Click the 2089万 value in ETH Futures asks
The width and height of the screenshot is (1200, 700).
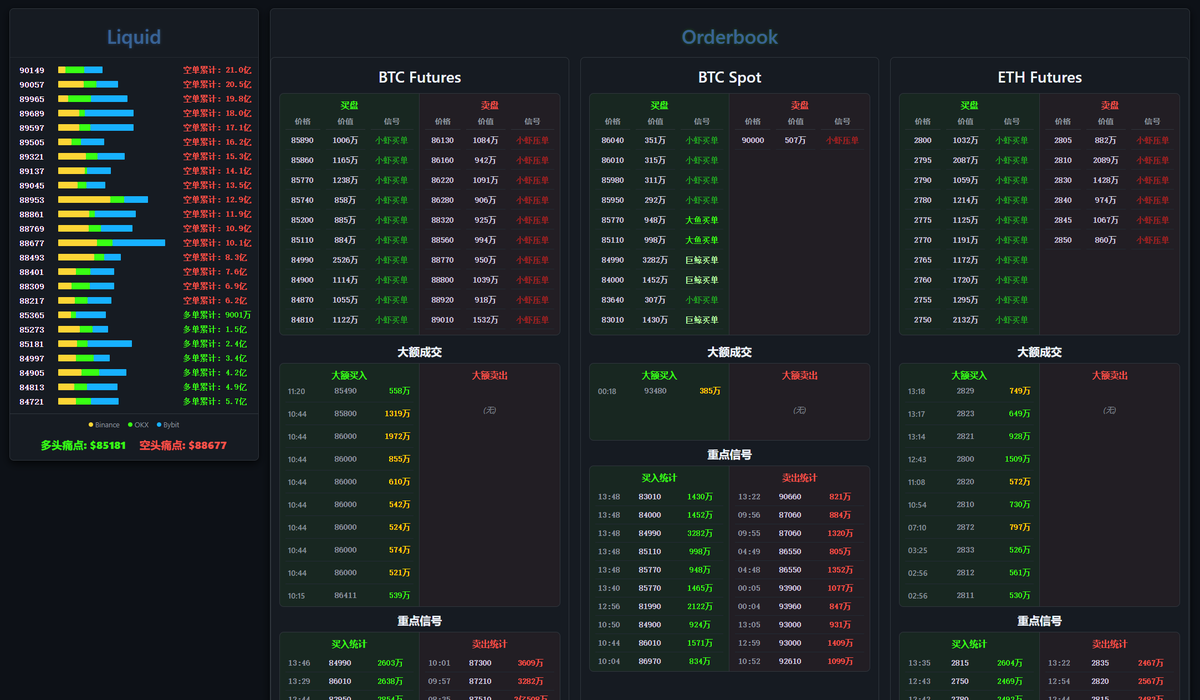[1105, 160]
